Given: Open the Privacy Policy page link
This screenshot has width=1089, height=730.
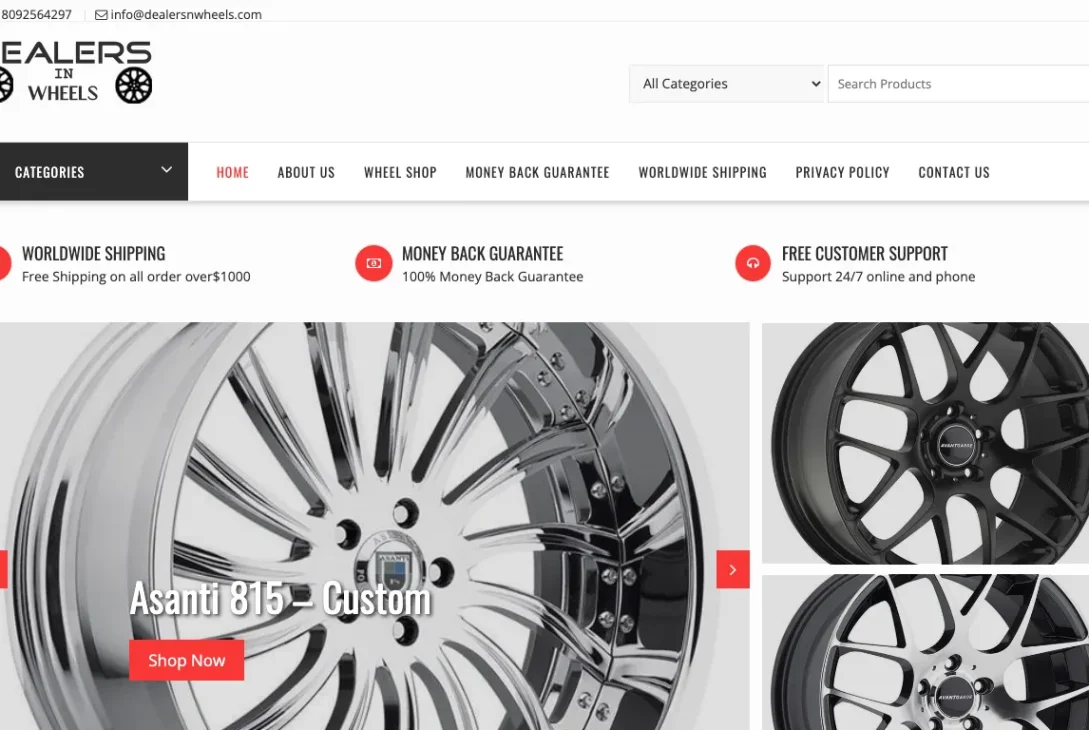Looking at the screenshot, I should pos(842,172).
